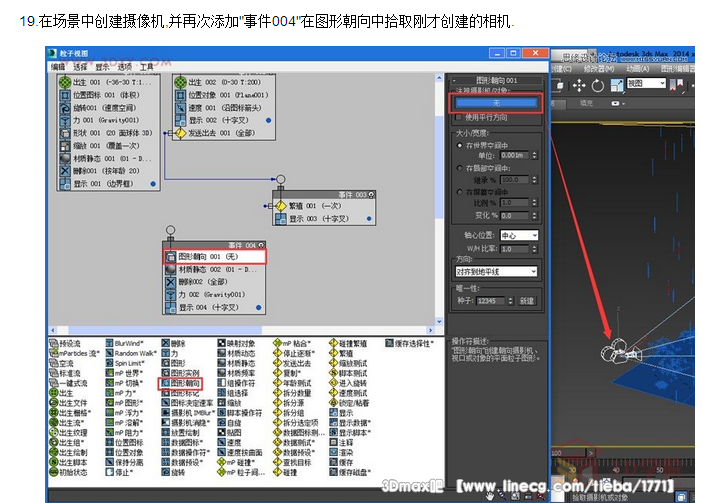Screen dimensions: 703x503
Task: Select the 锁定/粘着 test in the depot
Action: point(349,403)
